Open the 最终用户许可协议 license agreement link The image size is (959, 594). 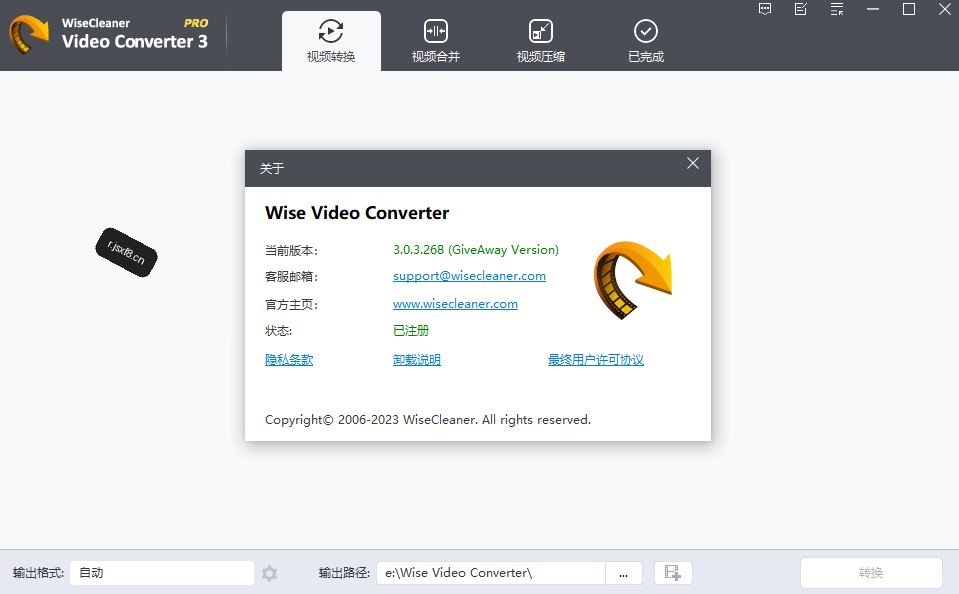pos(596,360)
